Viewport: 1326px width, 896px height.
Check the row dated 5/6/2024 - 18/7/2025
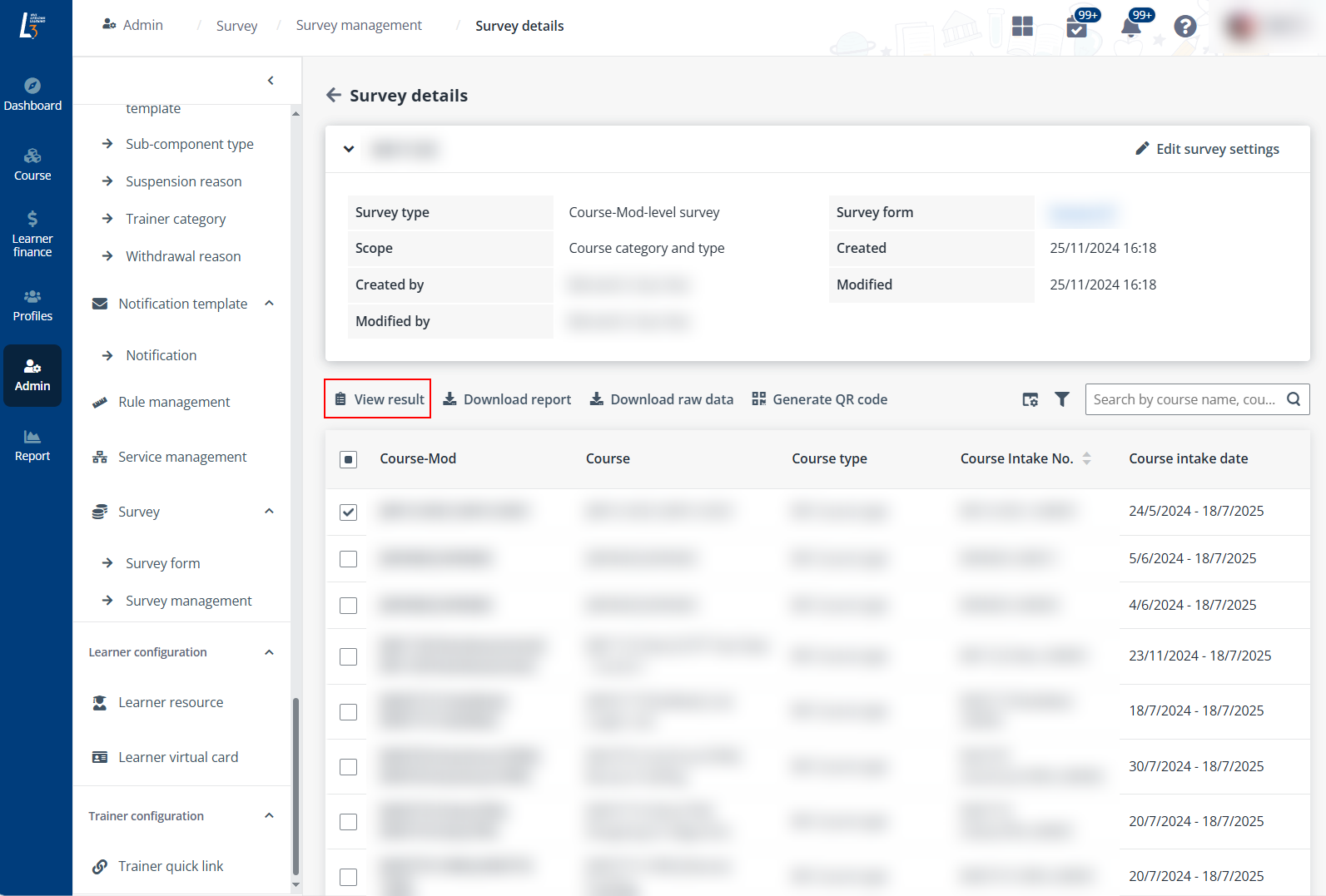(349, 559)
